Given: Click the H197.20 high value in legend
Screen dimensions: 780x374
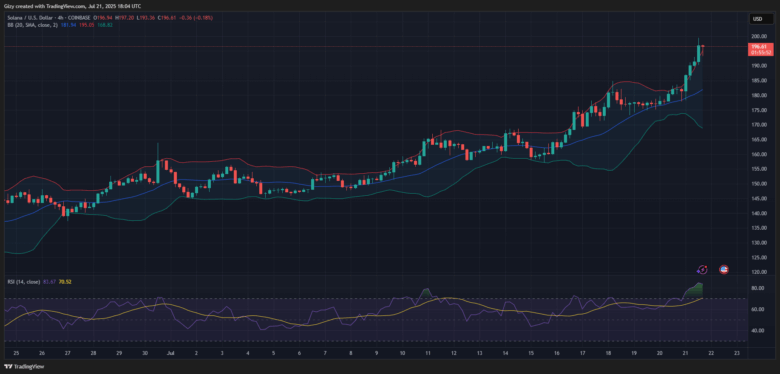Looking at the screenshot, I should tap(124, 18).
